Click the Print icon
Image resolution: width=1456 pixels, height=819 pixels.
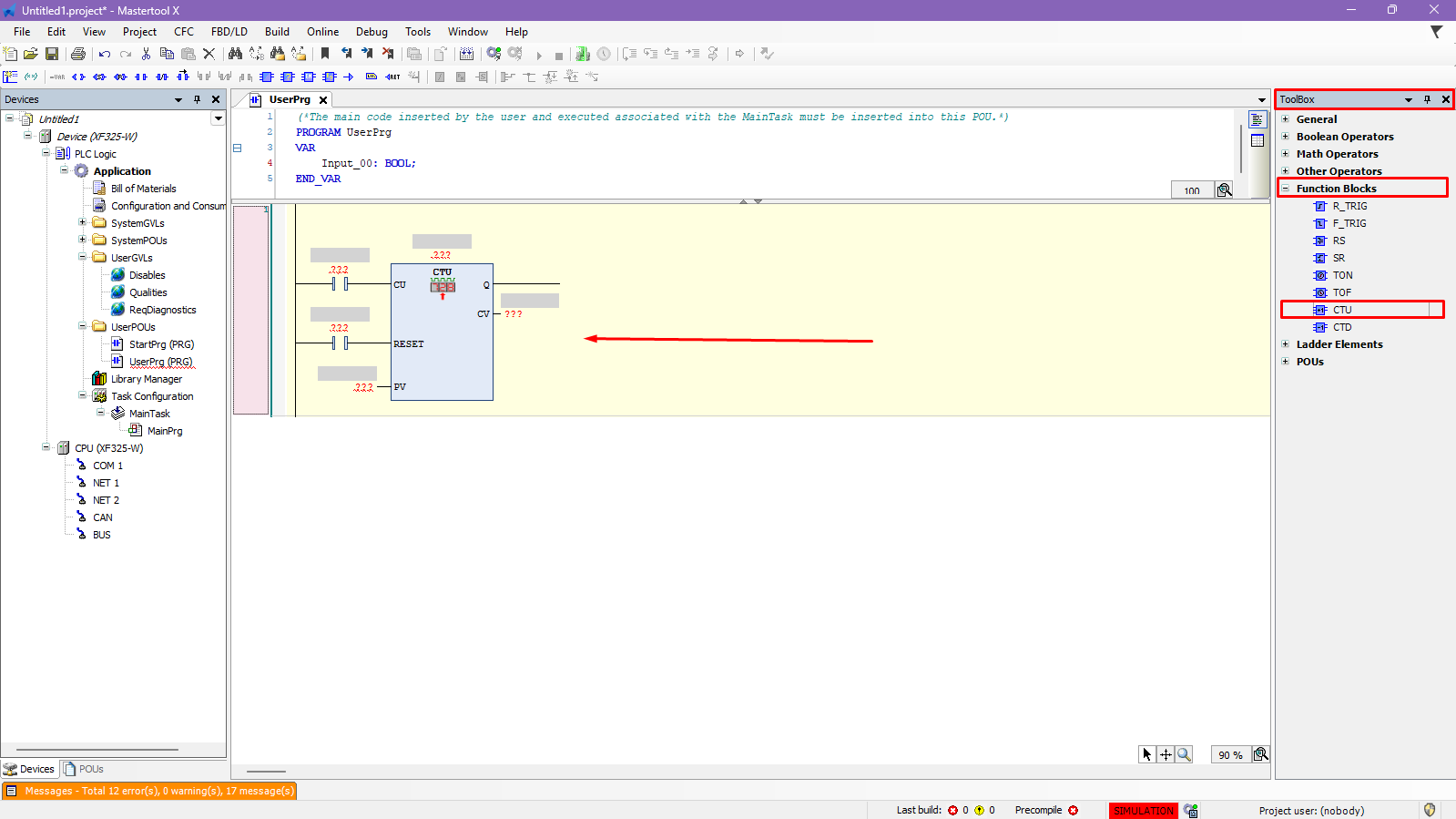[x=78, y=55]
